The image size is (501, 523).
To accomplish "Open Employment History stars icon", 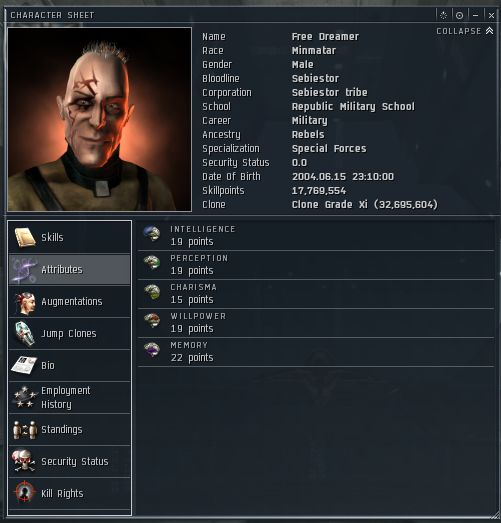I will pos(24,397).
